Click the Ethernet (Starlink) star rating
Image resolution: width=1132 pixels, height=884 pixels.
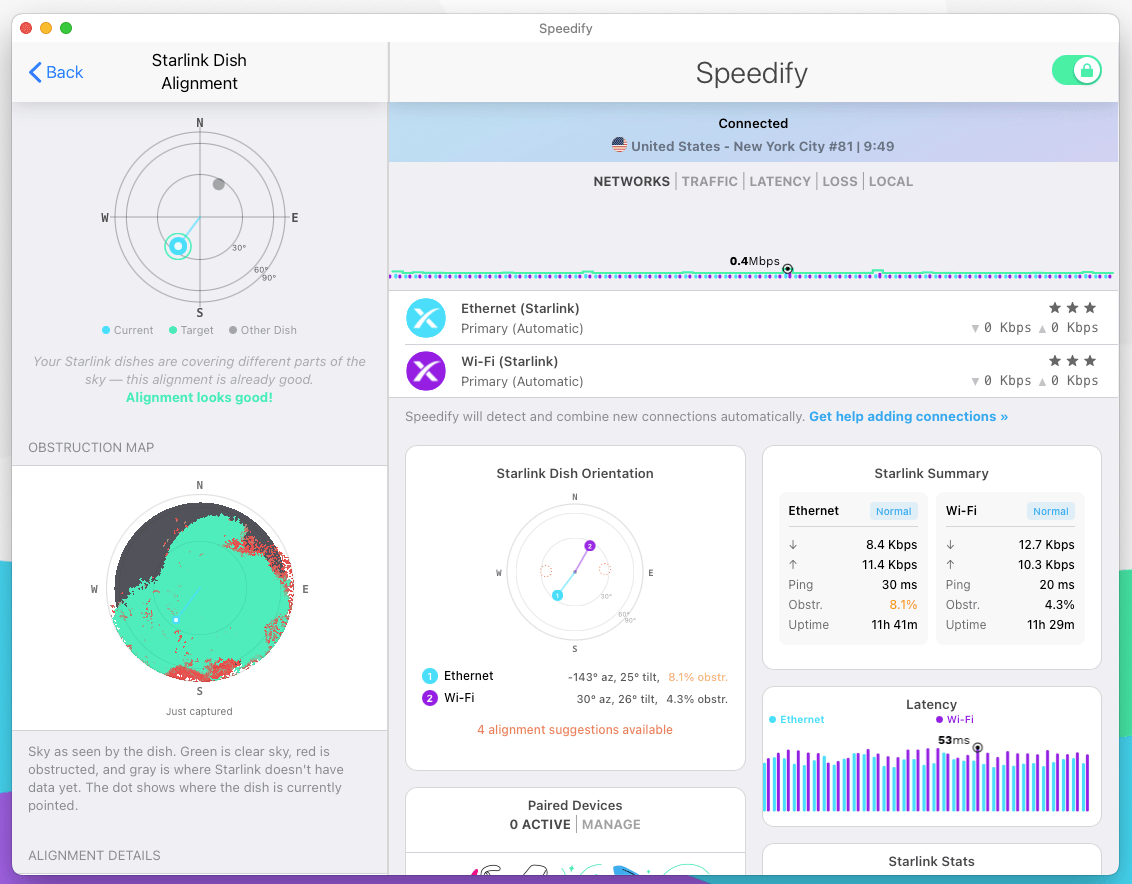(1072, 308)
